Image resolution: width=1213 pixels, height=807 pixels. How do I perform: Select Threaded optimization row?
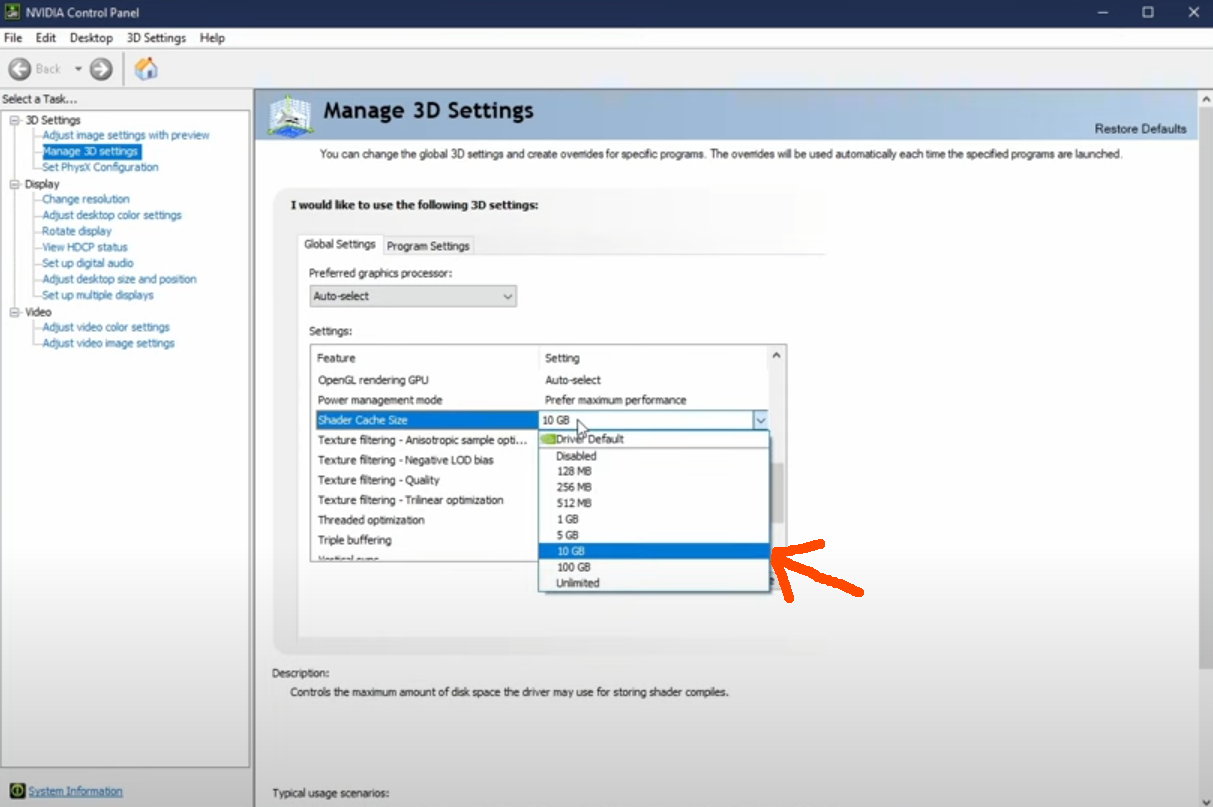[426, 520]
